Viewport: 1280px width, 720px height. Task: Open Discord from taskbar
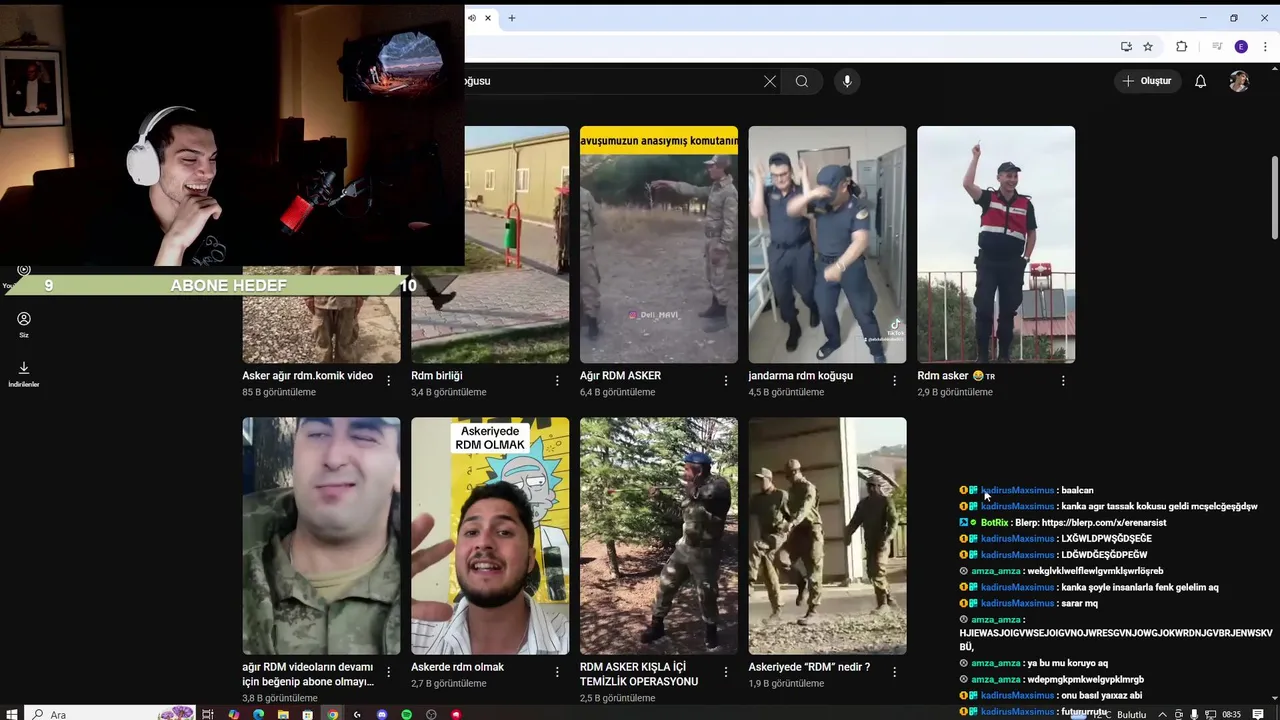(382, 714)
